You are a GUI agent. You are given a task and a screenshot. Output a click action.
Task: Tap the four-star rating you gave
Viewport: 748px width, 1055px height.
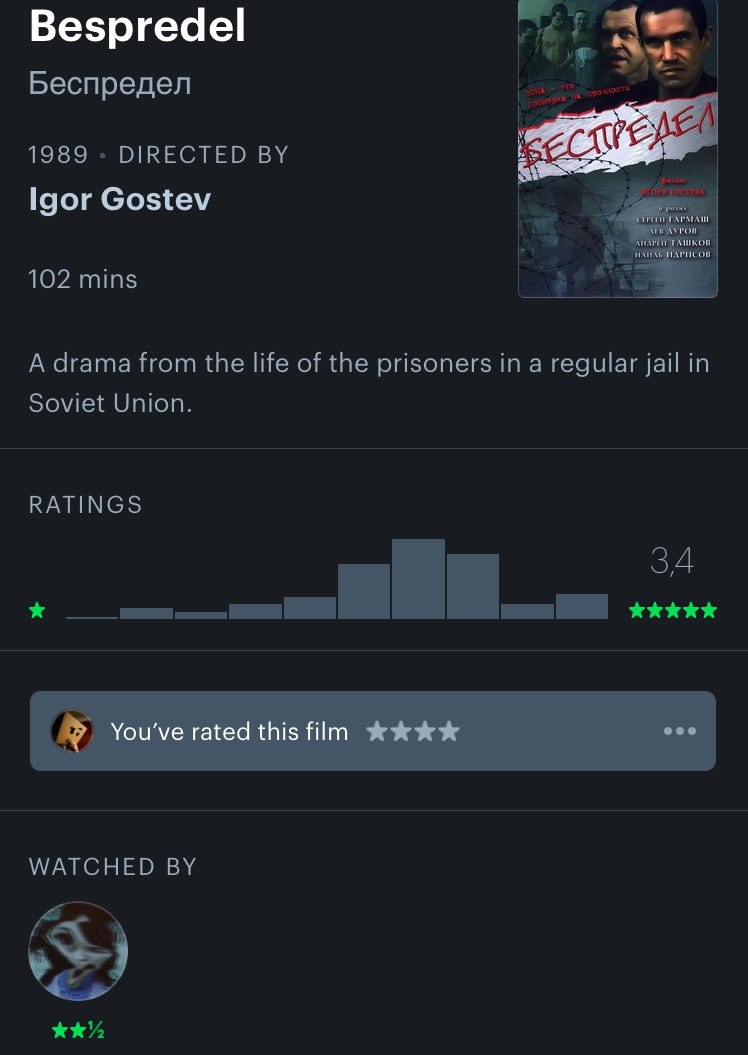(x=413, y=731)
